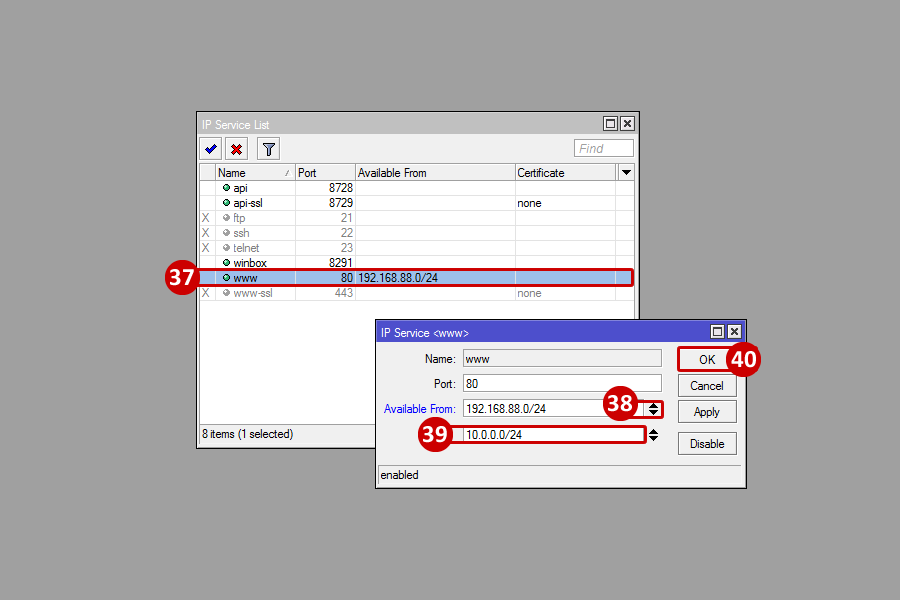The width and height of the screenshot is (900, 600).
Task: Select the disabled telnet service row
Action: pos(417,247)
